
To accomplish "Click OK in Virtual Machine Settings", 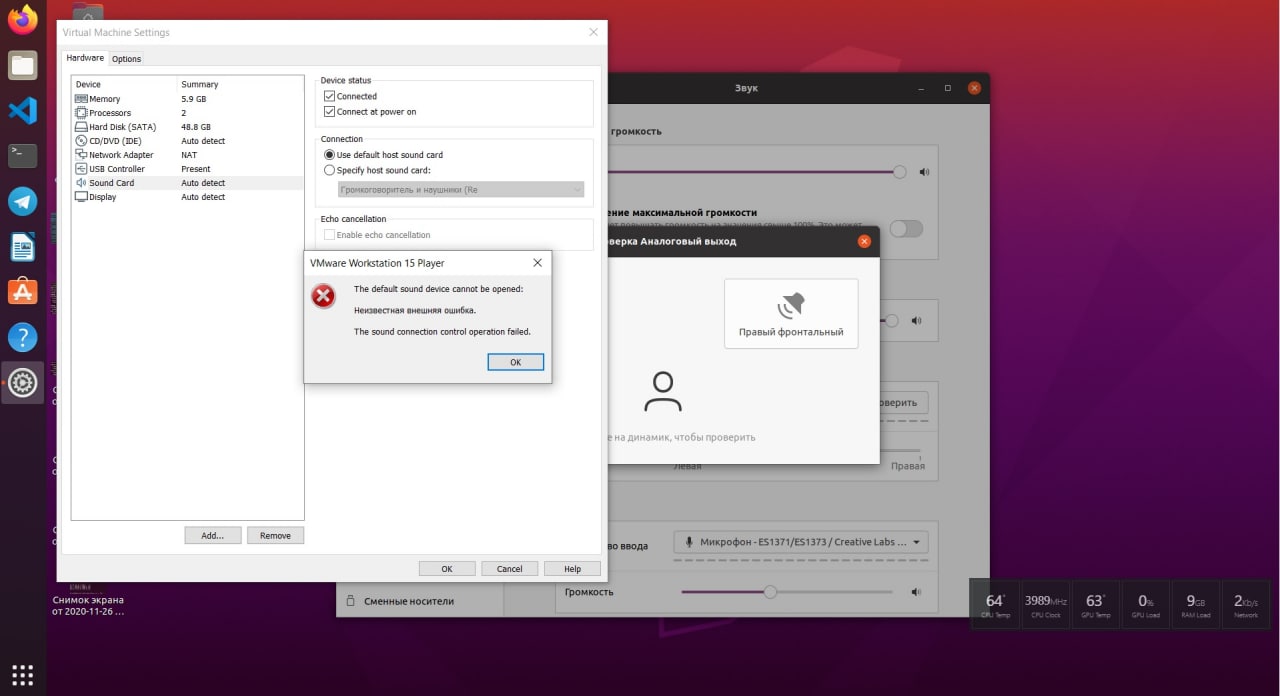I will point(447,568).
